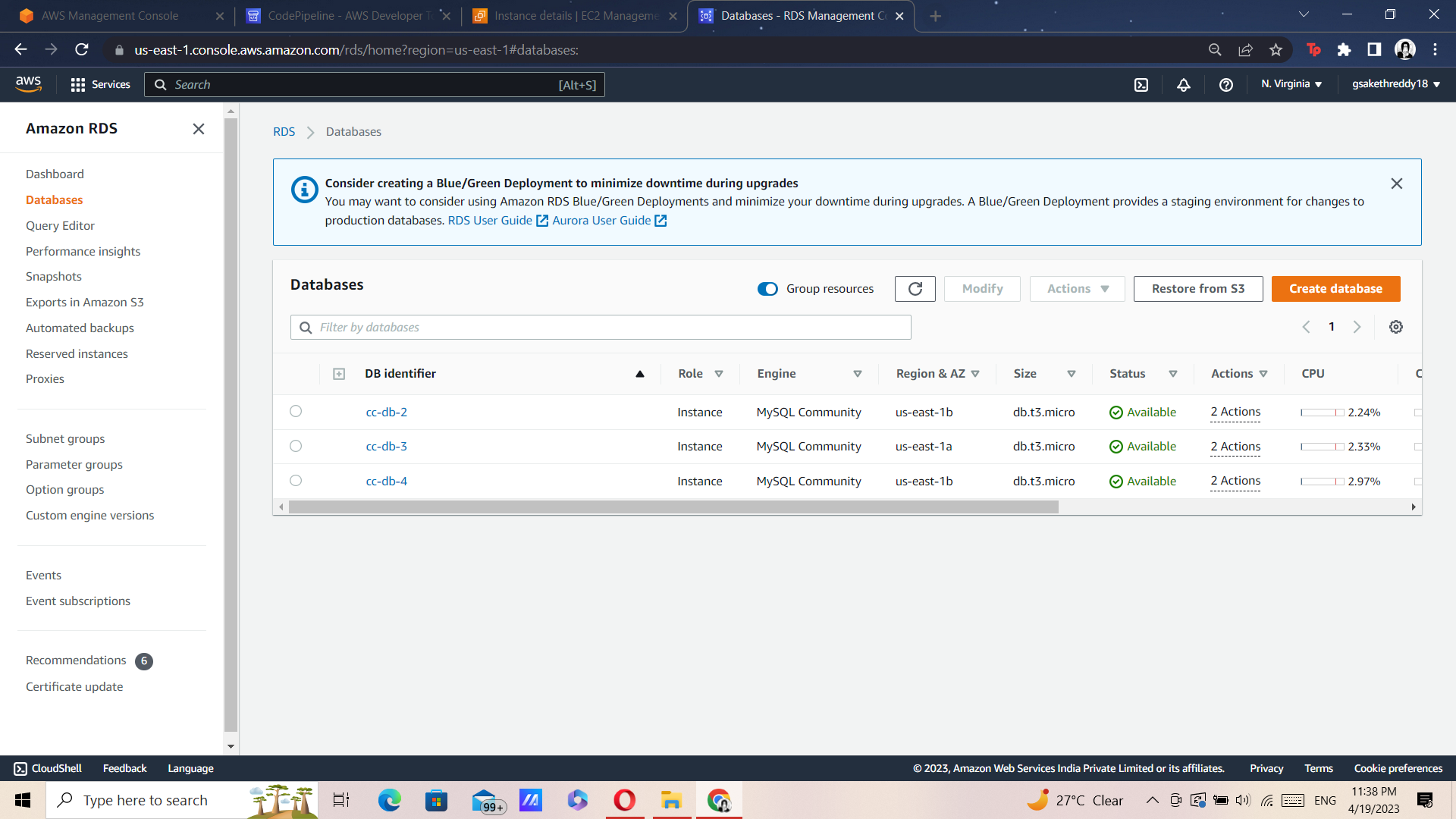Image resolution: width=1456 pixels, height=819 pixels.
Task: Expand the Actions dropdown
Action: click(x=1076, y=289)
